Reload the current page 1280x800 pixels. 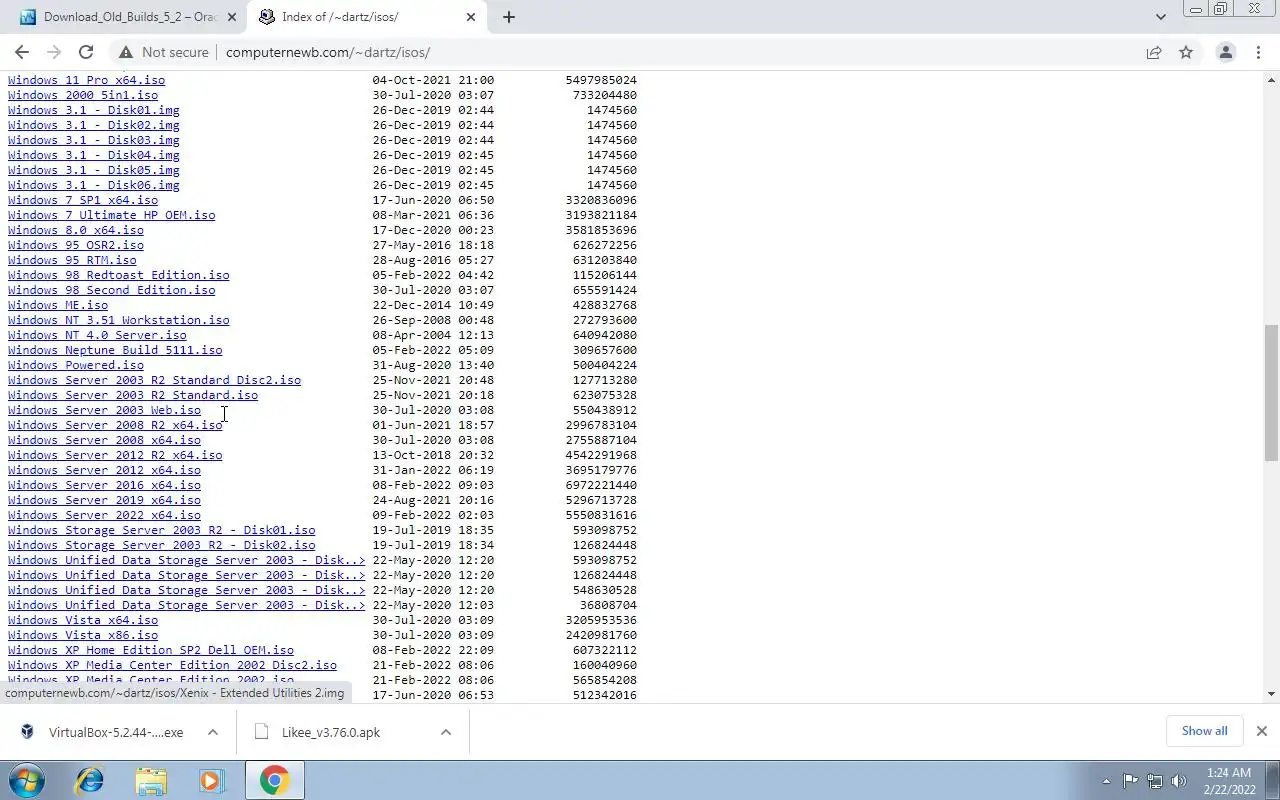[86, 52]
